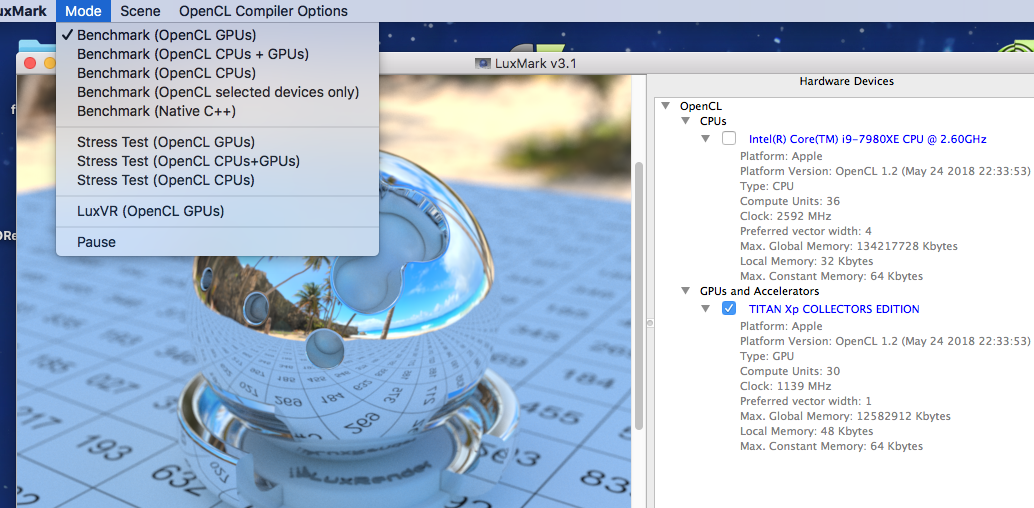1034x508 pixels.
Task: Click the Hardware Devices panel header
Action: pyautogui.click(x=846, y=81)
